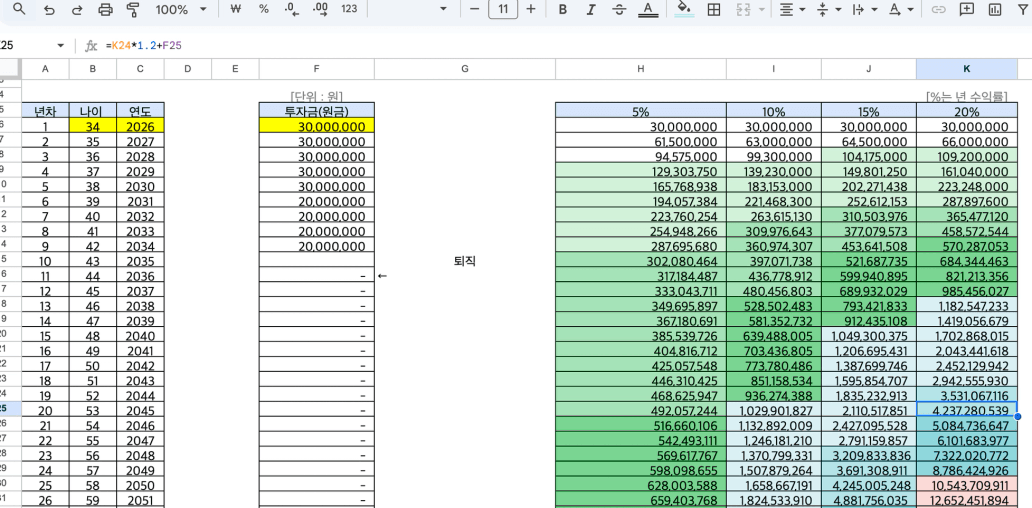Format as currency with Won symbol
The height and width of the screenshot is (508, 1032).
236,9
